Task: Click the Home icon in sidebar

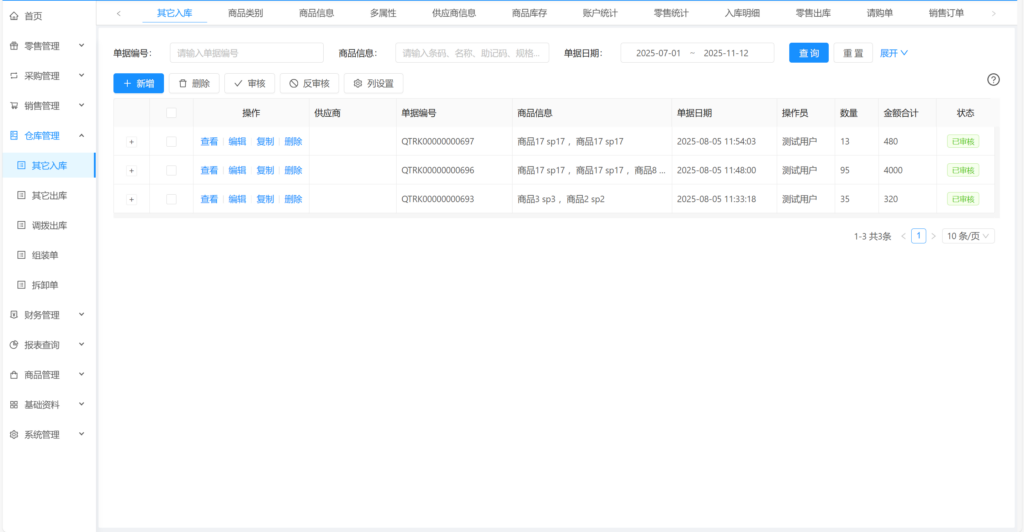Action: click(x=14, y=16)
